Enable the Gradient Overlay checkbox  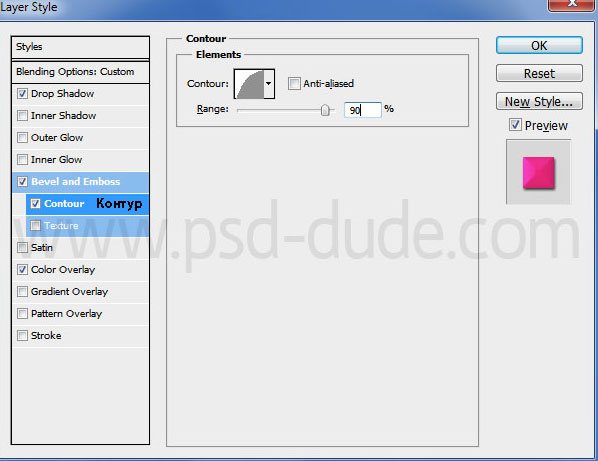tap(23, 292)
